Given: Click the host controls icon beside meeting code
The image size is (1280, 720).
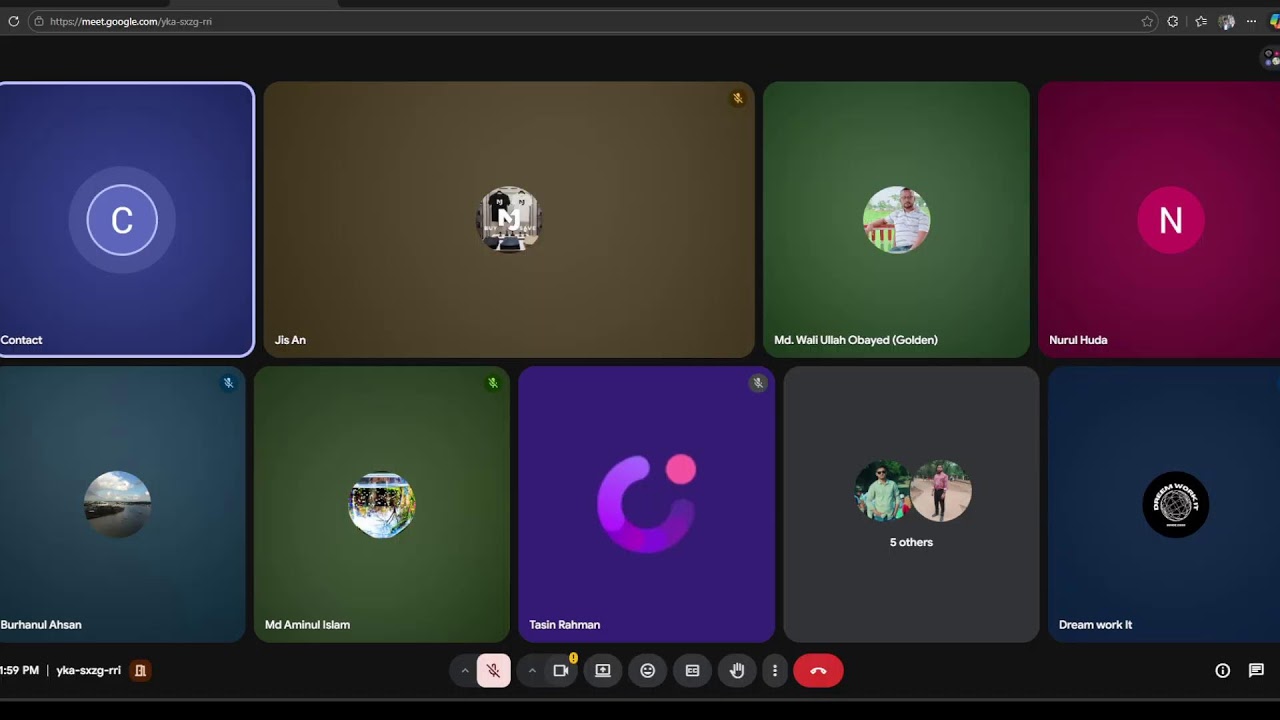Looking at the screenshot, I should 140,670.
